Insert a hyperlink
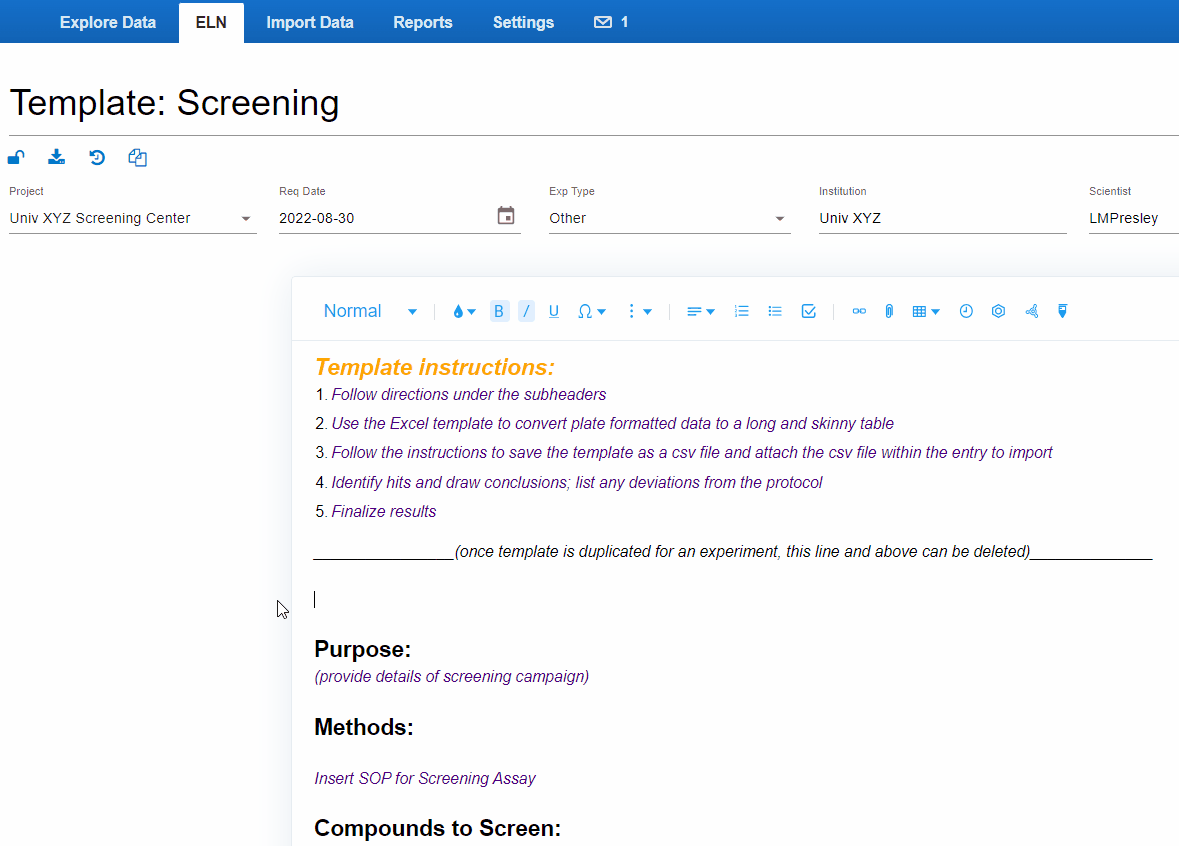The image size is (1179, 846). point(859,311)
